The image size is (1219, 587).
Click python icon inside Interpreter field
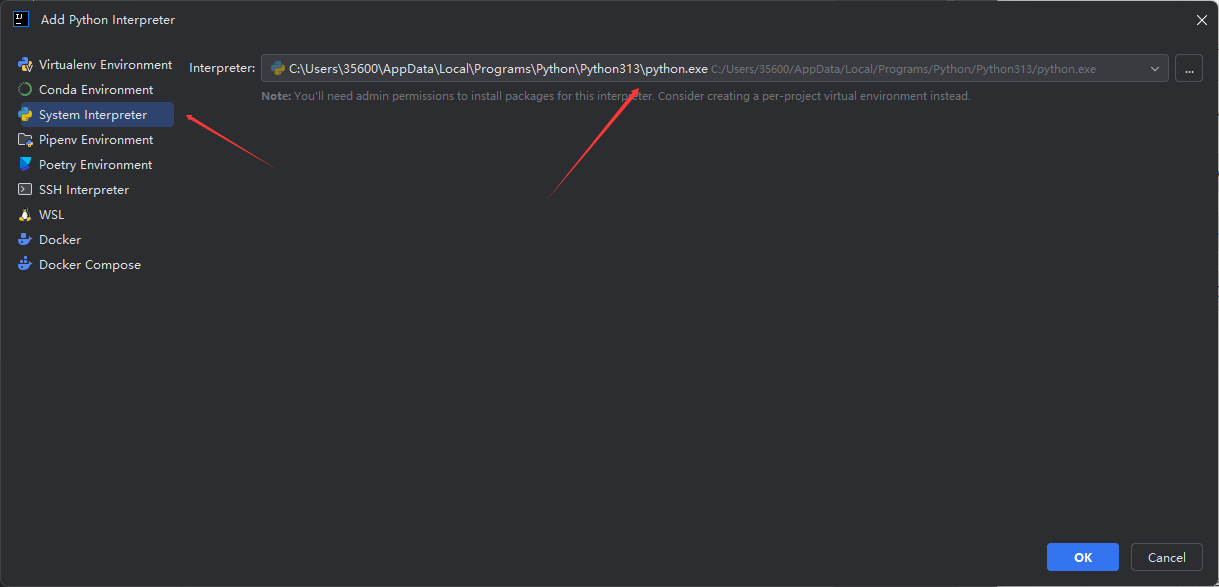[x=278, y=69]
